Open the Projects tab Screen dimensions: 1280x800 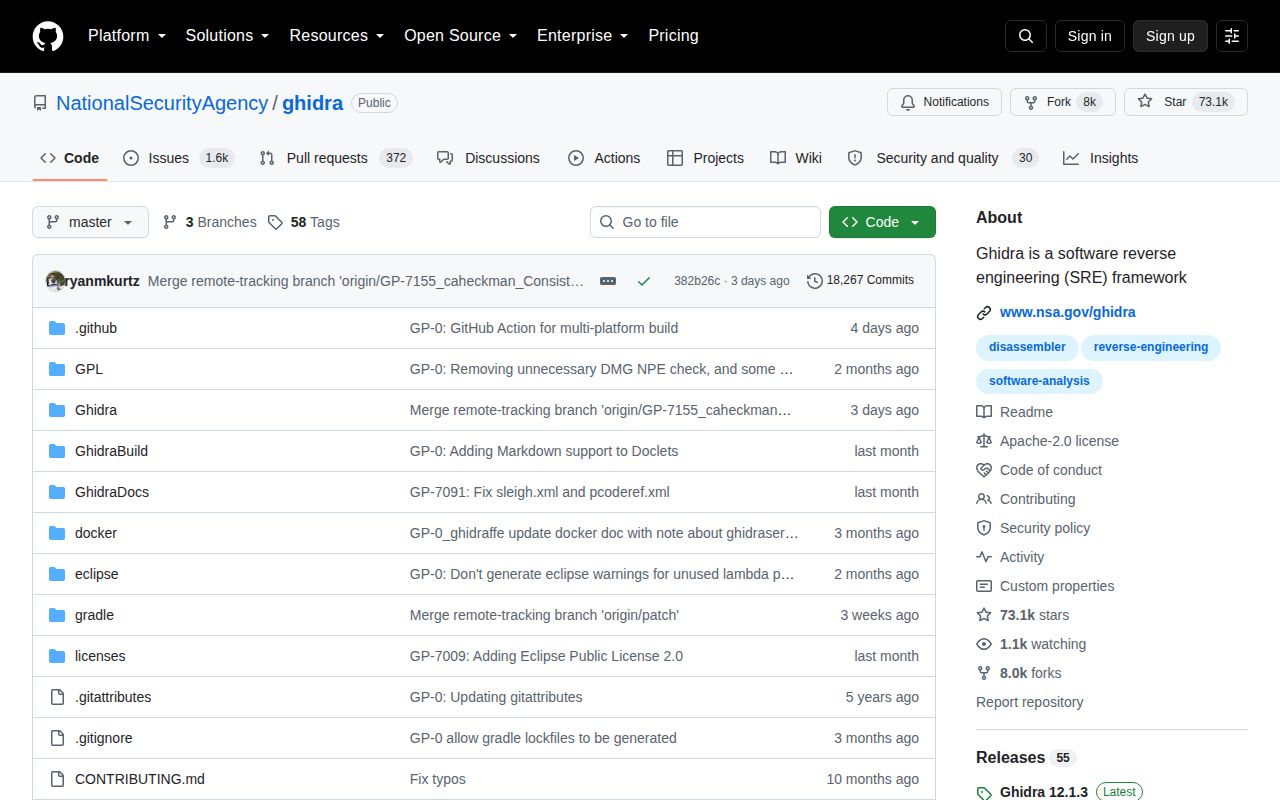click(705, 158)
